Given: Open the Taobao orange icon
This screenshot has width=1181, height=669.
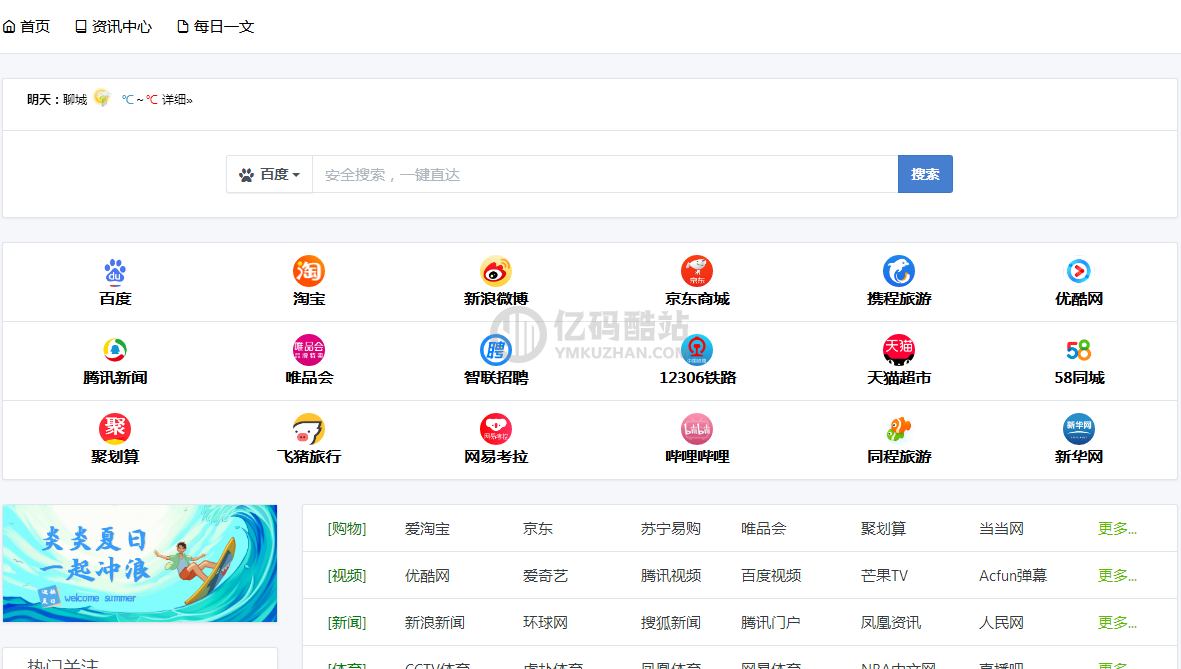Looking at the screenshot, I should pos(309,271).
